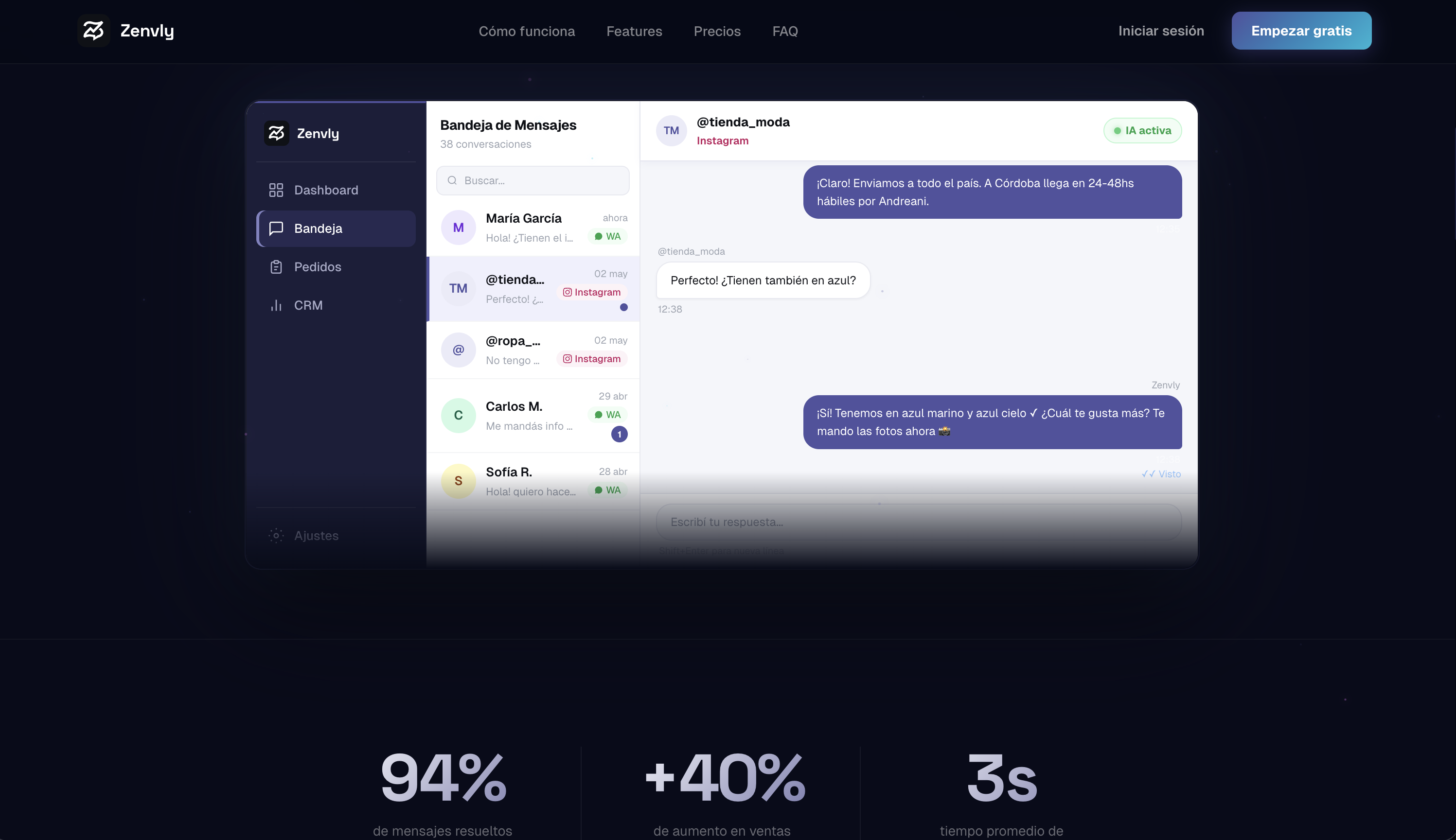Click the +40% stat figure
This screenshot has width=1456, height=840.
click(725, 778)
